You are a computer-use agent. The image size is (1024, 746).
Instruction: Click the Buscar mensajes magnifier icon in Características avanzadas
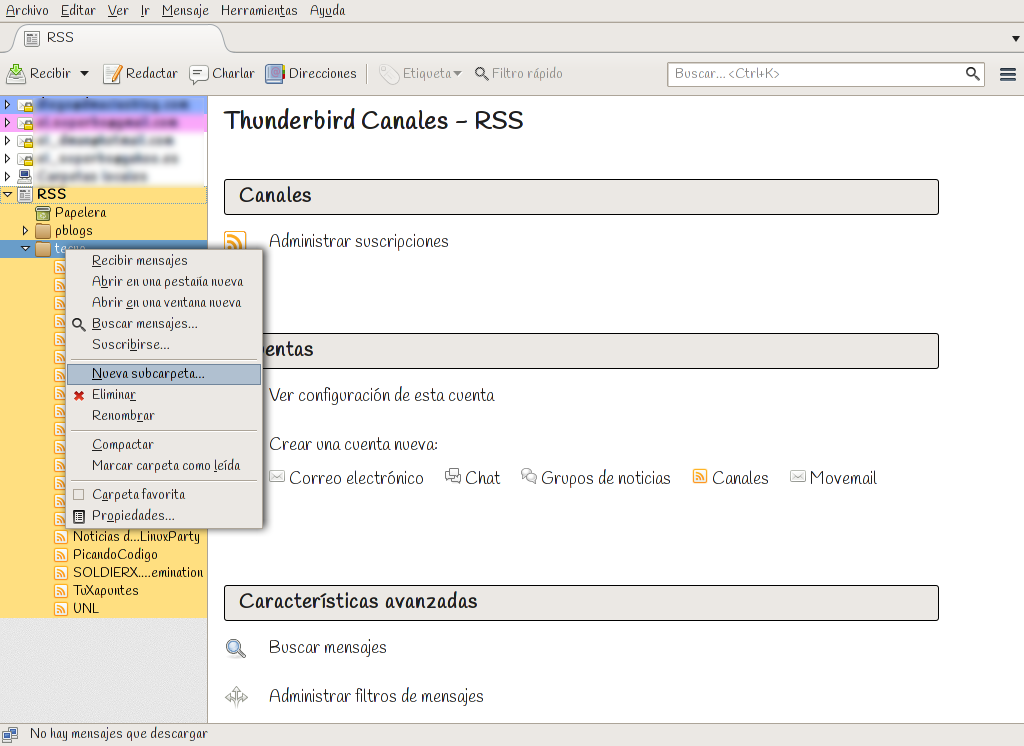pyautogui.click(x=236, y=648)
